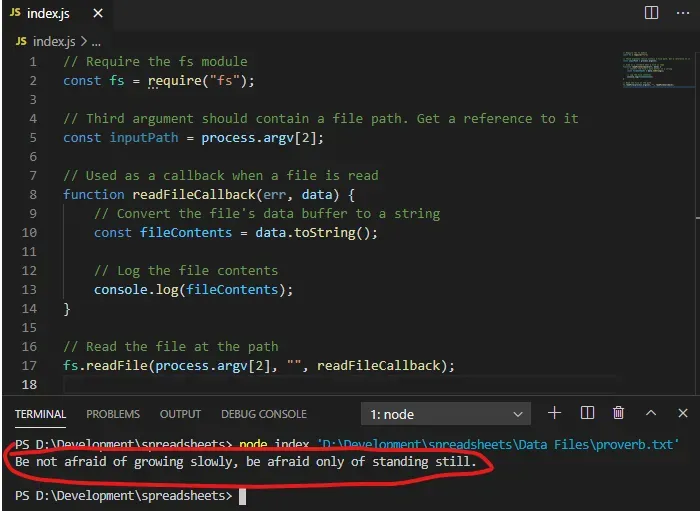Create a new terminal with the plus icon
This screenshot has height=511, width=700.
[x=555, y=413]
